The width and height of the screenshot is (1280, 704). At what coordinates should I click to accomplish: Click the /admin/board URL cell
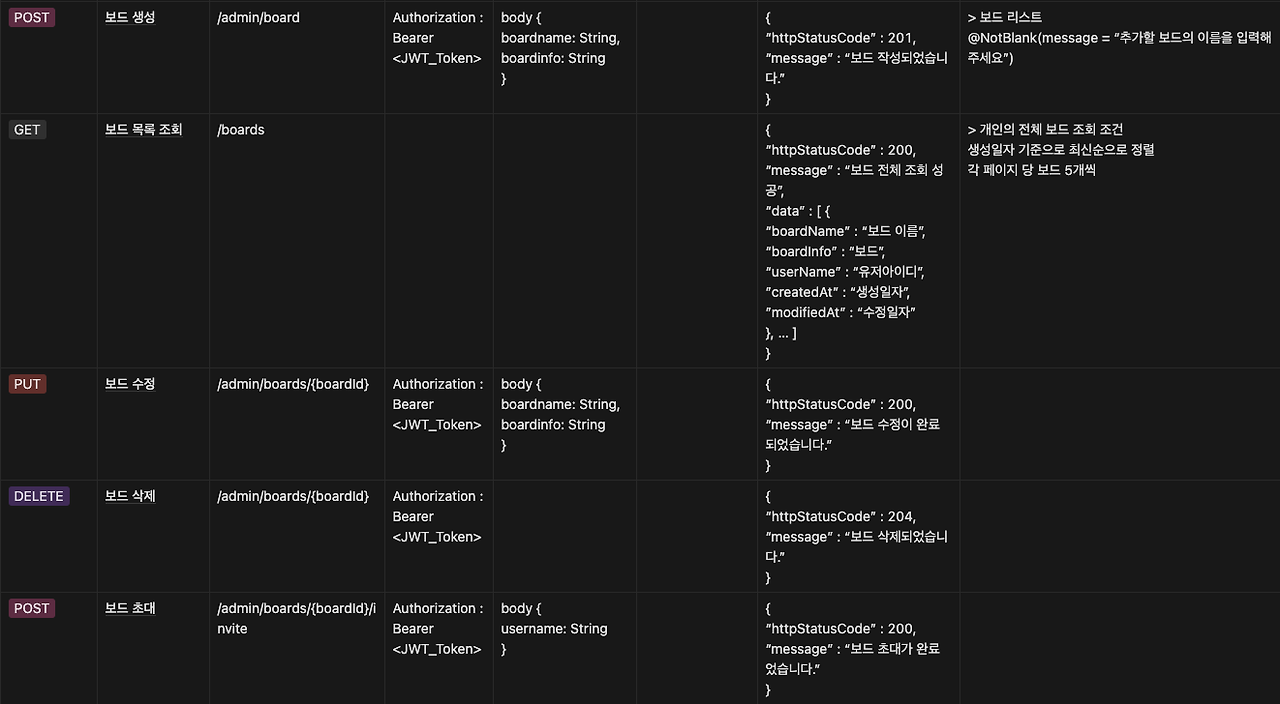(258, 17)
